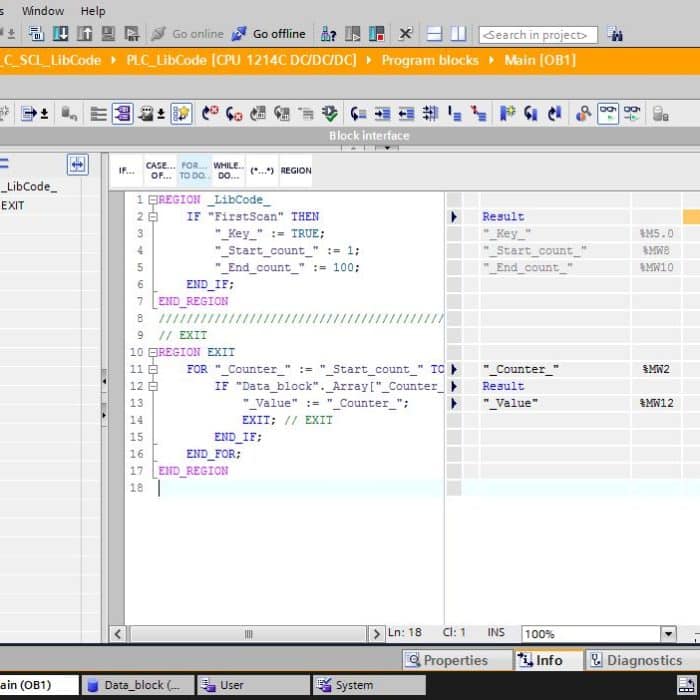This screenshot has height=700, width=700.
Task: Collapse the FOR loop at line 11
Action: pyautogui.click(x=153, y=369)
